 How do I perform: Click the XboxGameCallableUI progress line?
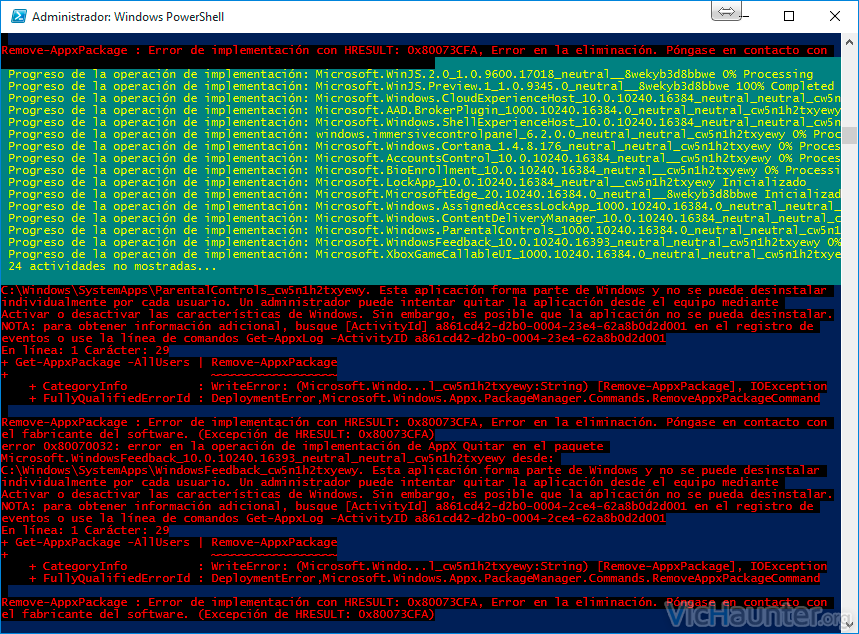(x=424, y=254)
